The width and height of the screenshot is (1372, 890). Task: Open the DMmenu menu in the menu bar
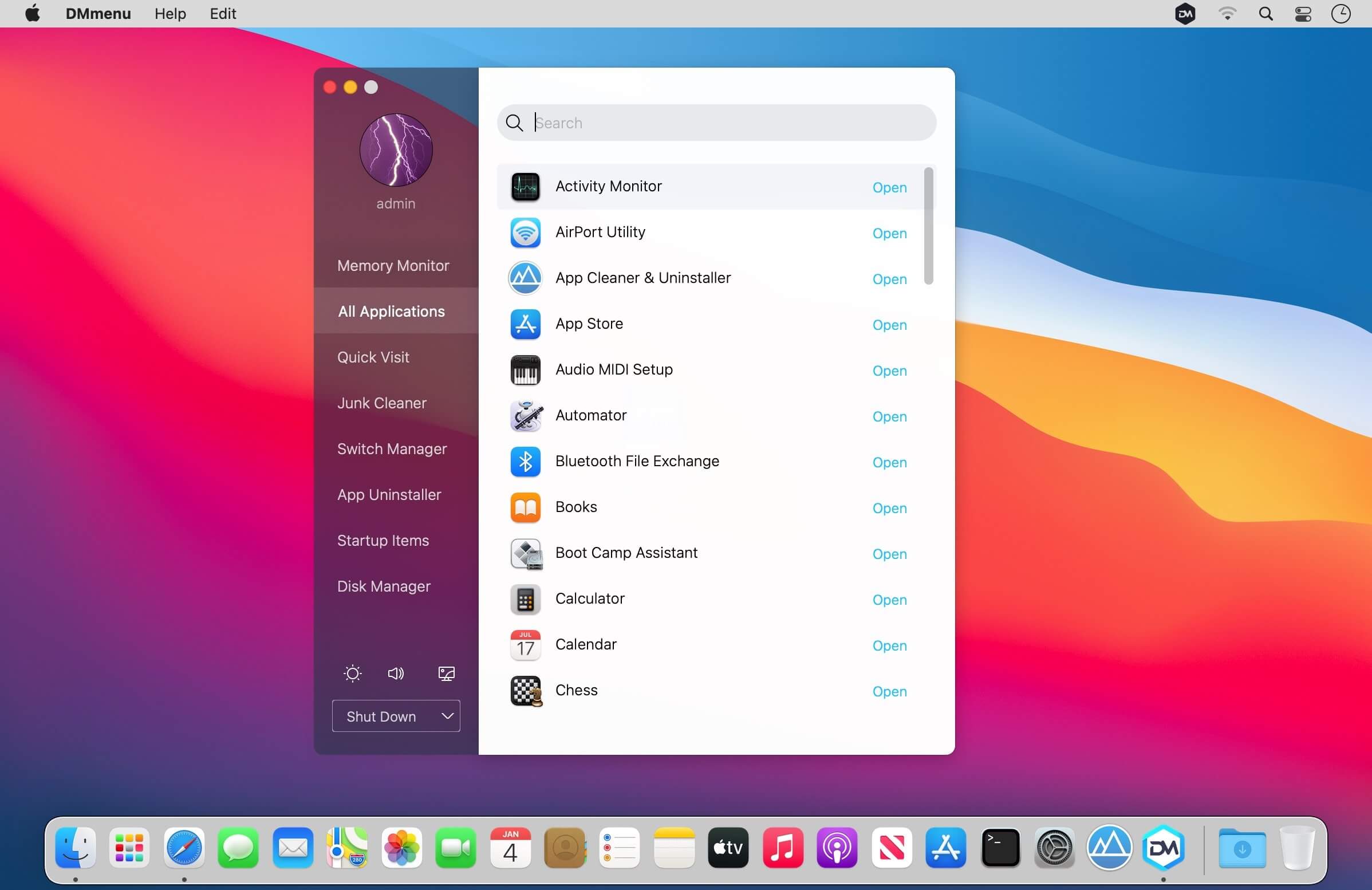tap(98, 13)
